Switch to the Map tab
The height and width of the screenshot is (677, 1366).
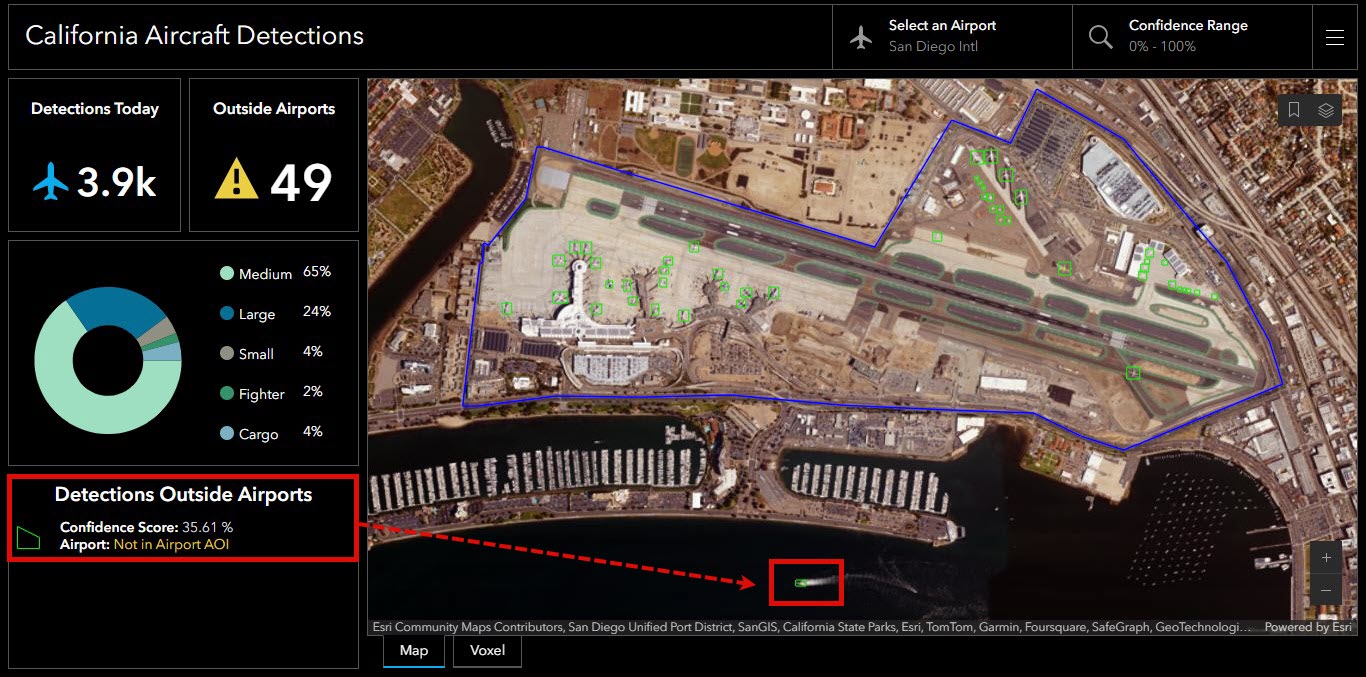[414, 651]
